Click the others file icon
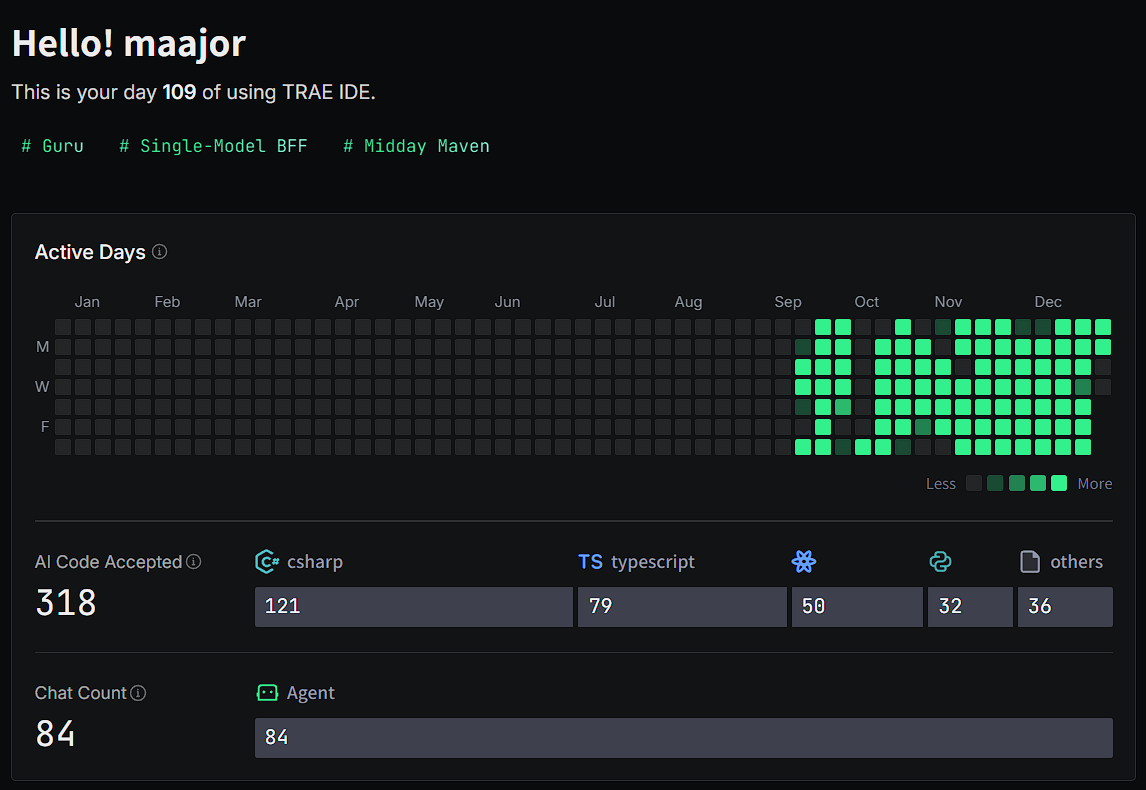The image size is (1146, 790). coord(1030,562)
